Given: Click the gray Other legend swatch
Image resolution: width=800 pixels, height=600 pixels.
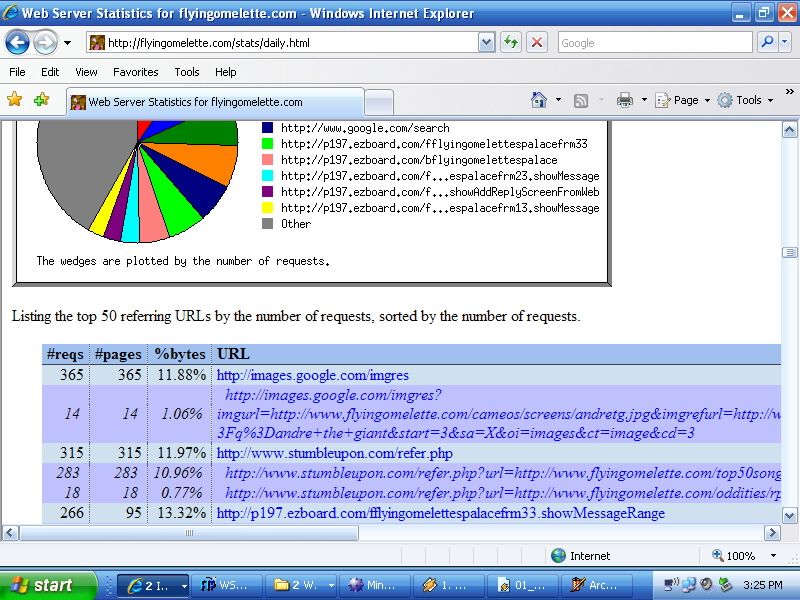Looking at the screenshot, I should pyautogui.click(x=267, y=223).
